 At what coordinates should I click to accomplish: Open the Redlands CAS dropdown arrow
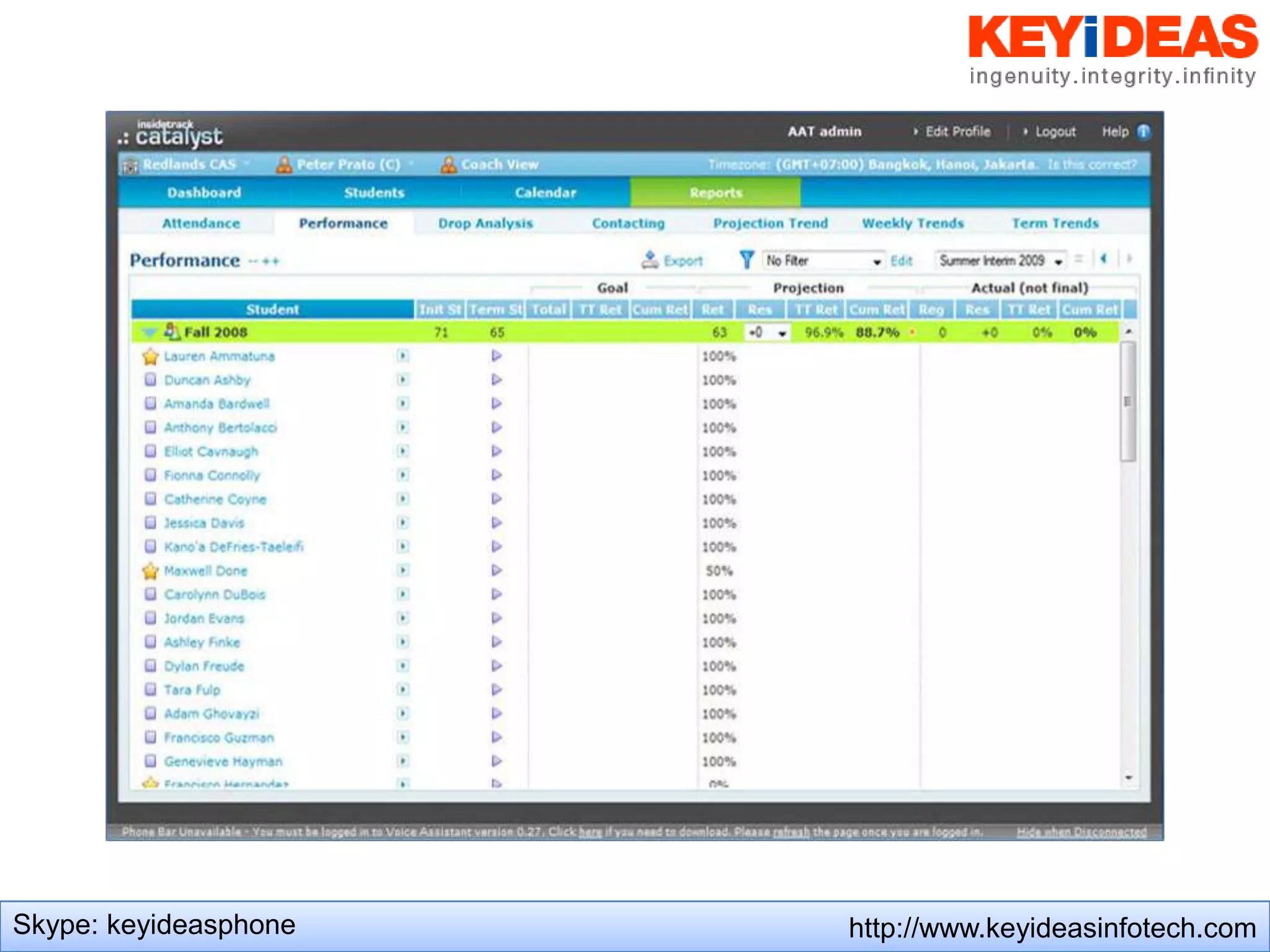tap(247, 164)
